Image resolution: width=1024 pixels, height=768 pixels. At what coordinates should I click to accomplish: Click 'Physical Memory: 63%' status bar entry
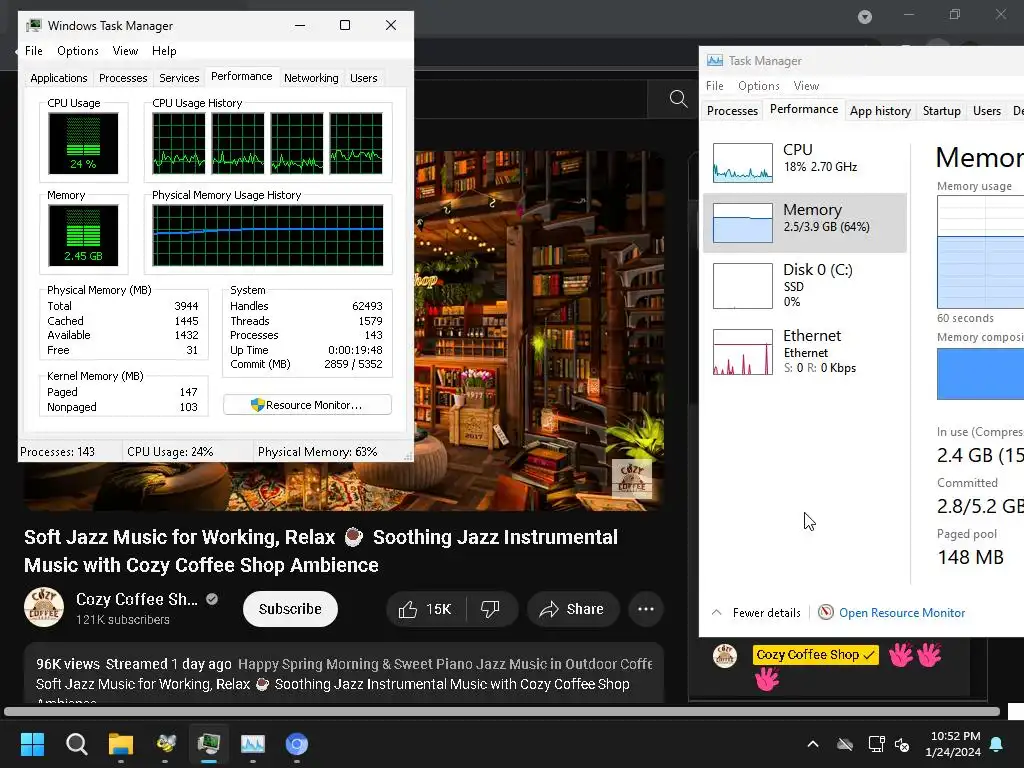(x=317, y=452)
